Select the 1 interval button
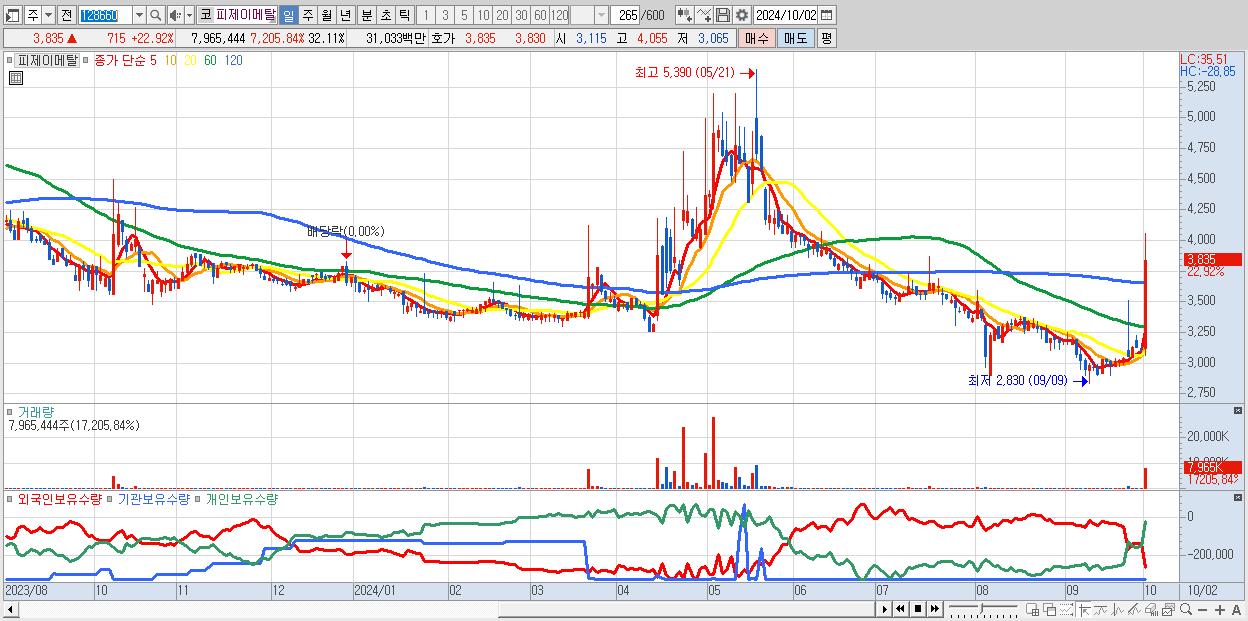 [x=425, y=15]
